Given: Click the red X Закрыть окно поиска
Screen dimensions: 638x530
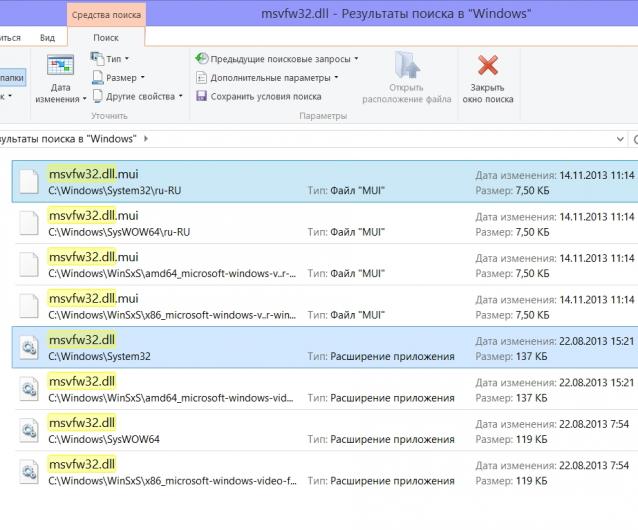Looking at the screenshot, I should point(487,65).
